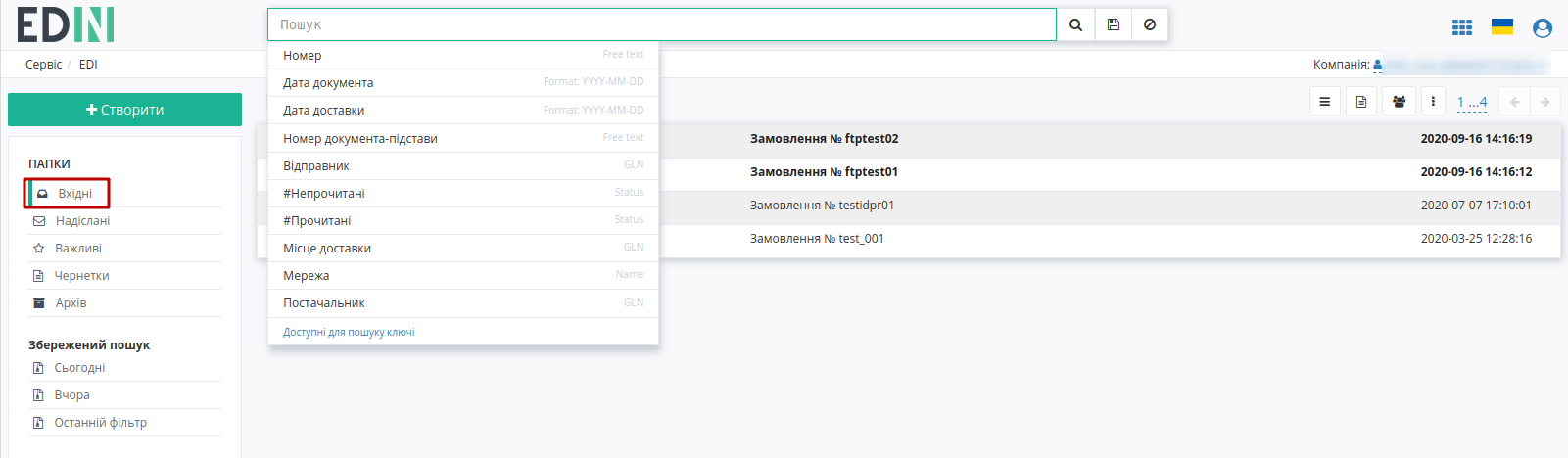Click the users group icon

(1399, 102)
